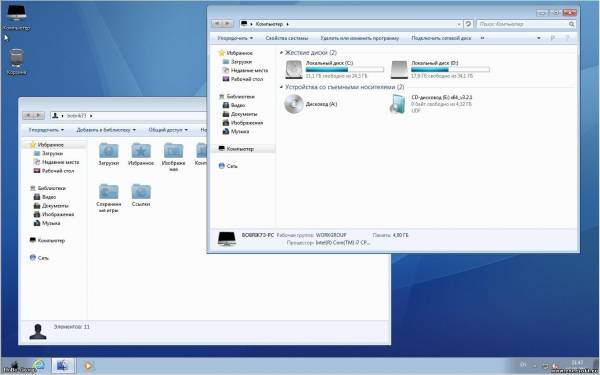Click Подключить сетевой диск
600x375 pixels.
pyautogui.click(x=441, y=38)
